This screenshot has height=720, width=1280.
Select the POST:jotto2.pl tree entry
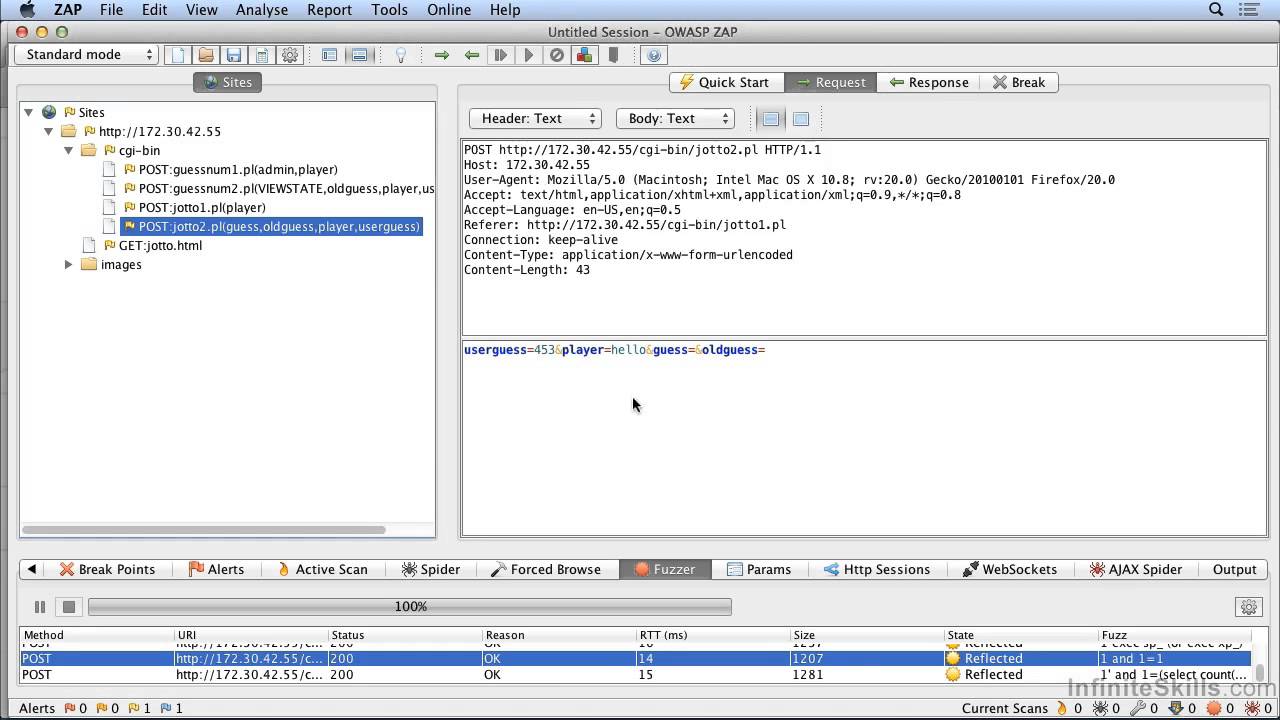coord(271,227)
